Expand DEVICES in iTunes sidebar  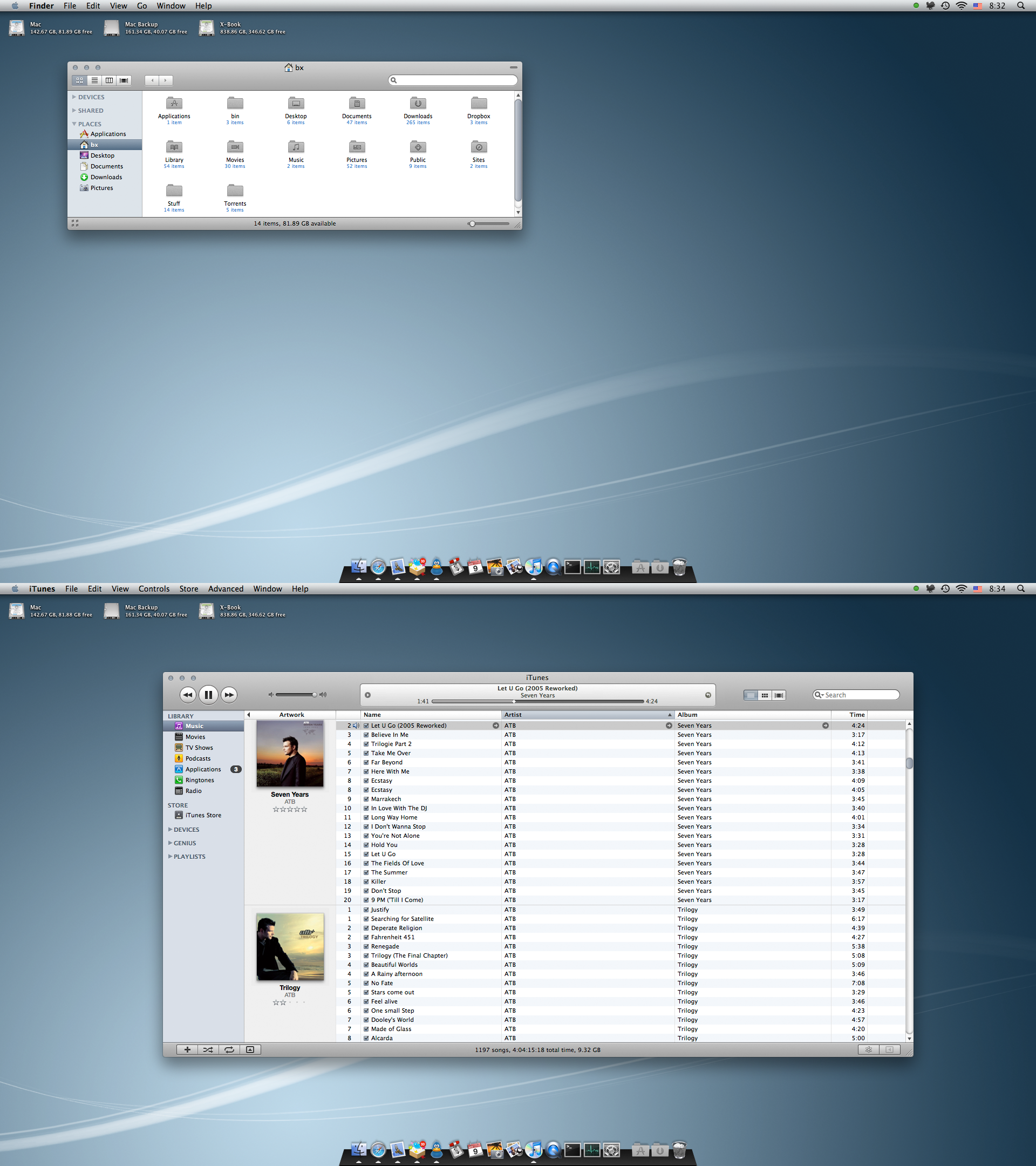tap(170, 830)
